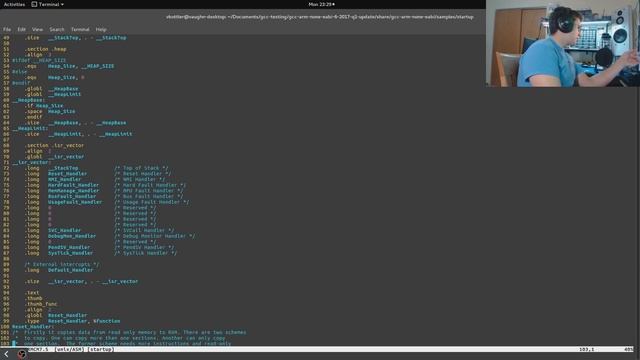Image resolution: width=640 pixels, height=360 pixels.
Task: Open the Terminal app menu in top bar
Action: [x=48, y=4]
